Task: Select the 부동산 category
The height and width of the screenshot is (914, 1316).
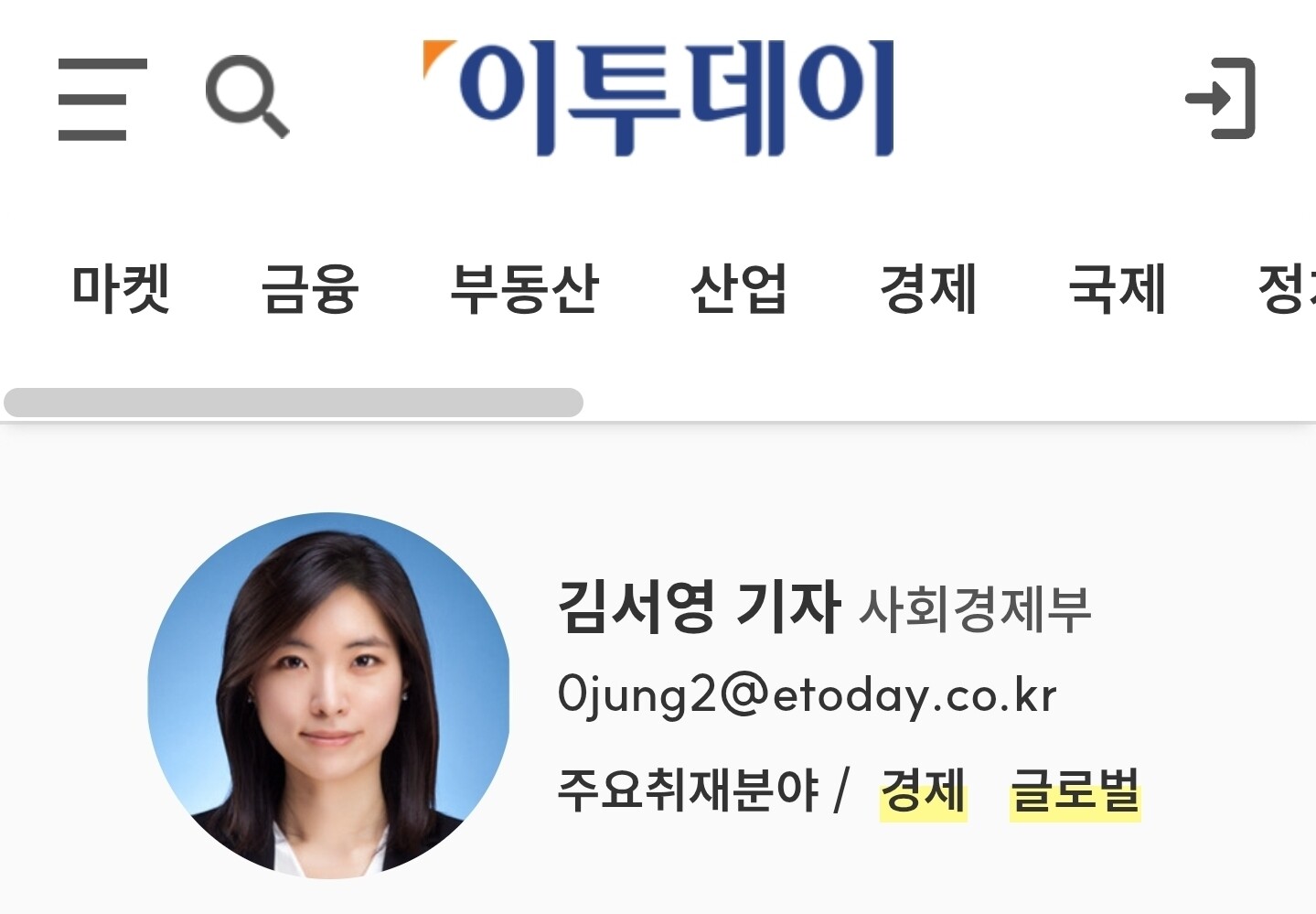Action: tap(525, 289)
